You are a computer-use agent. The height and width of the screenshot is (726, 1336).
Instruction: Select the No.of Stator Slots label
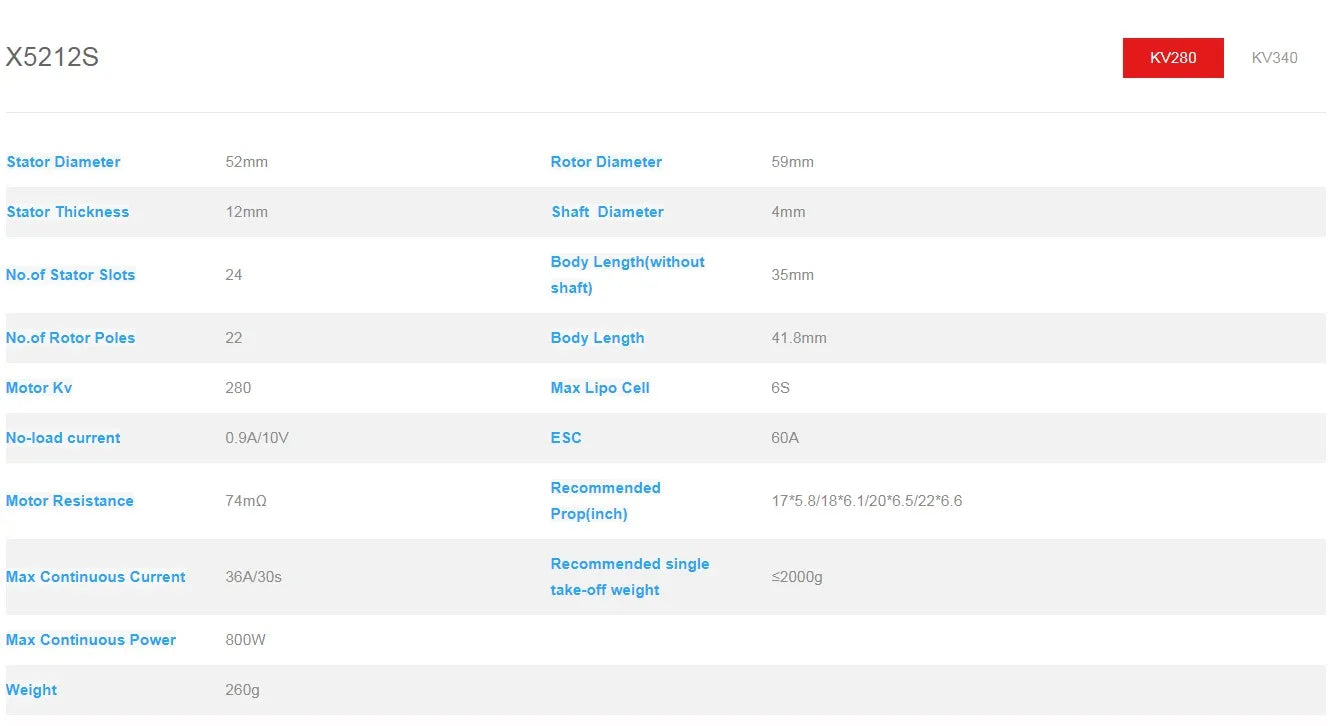(x=70, y=275)
